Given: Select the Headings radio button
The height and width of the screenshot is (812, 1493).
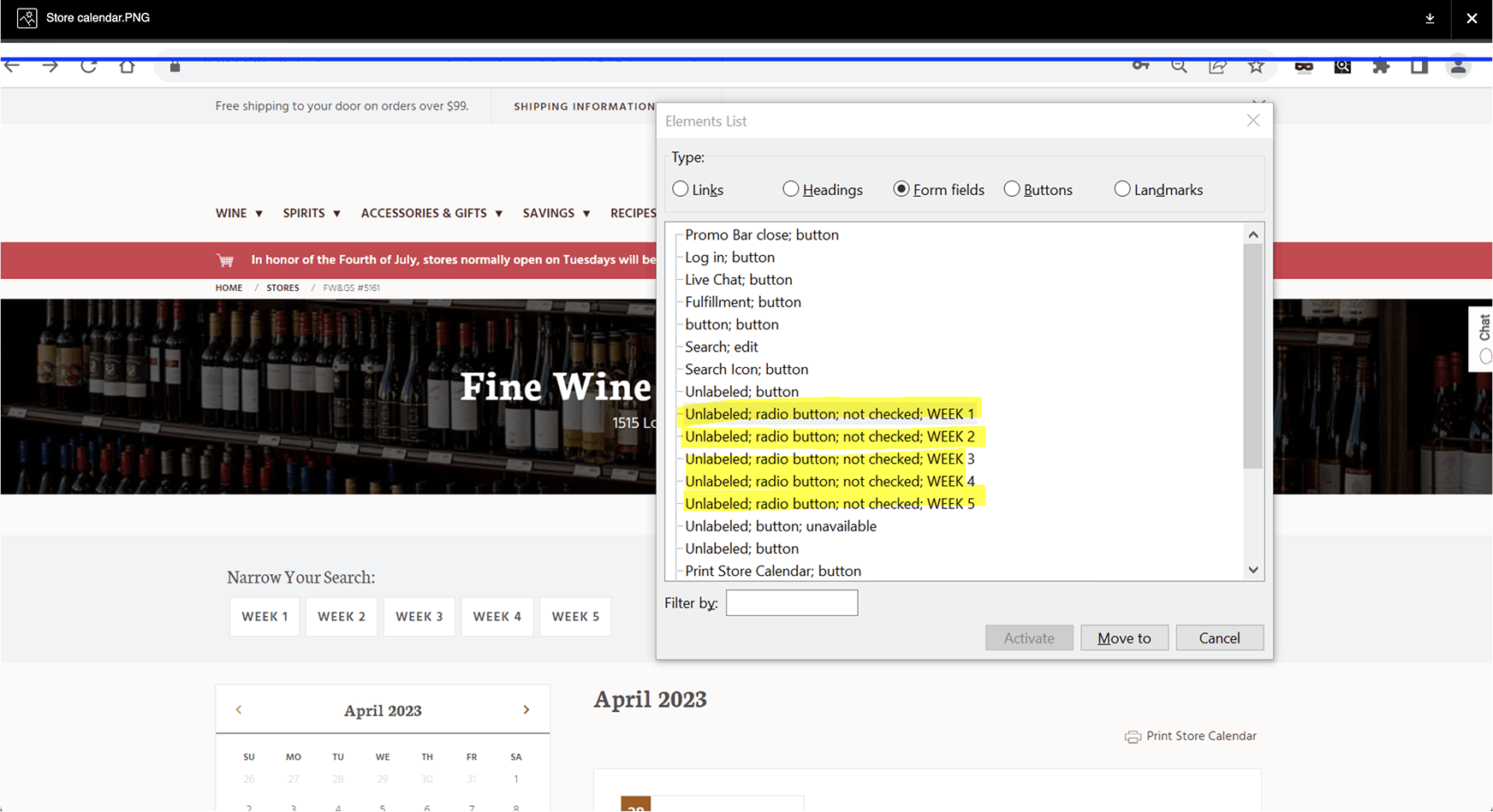Looking at the screenshot, I should (x=790, y=188).
